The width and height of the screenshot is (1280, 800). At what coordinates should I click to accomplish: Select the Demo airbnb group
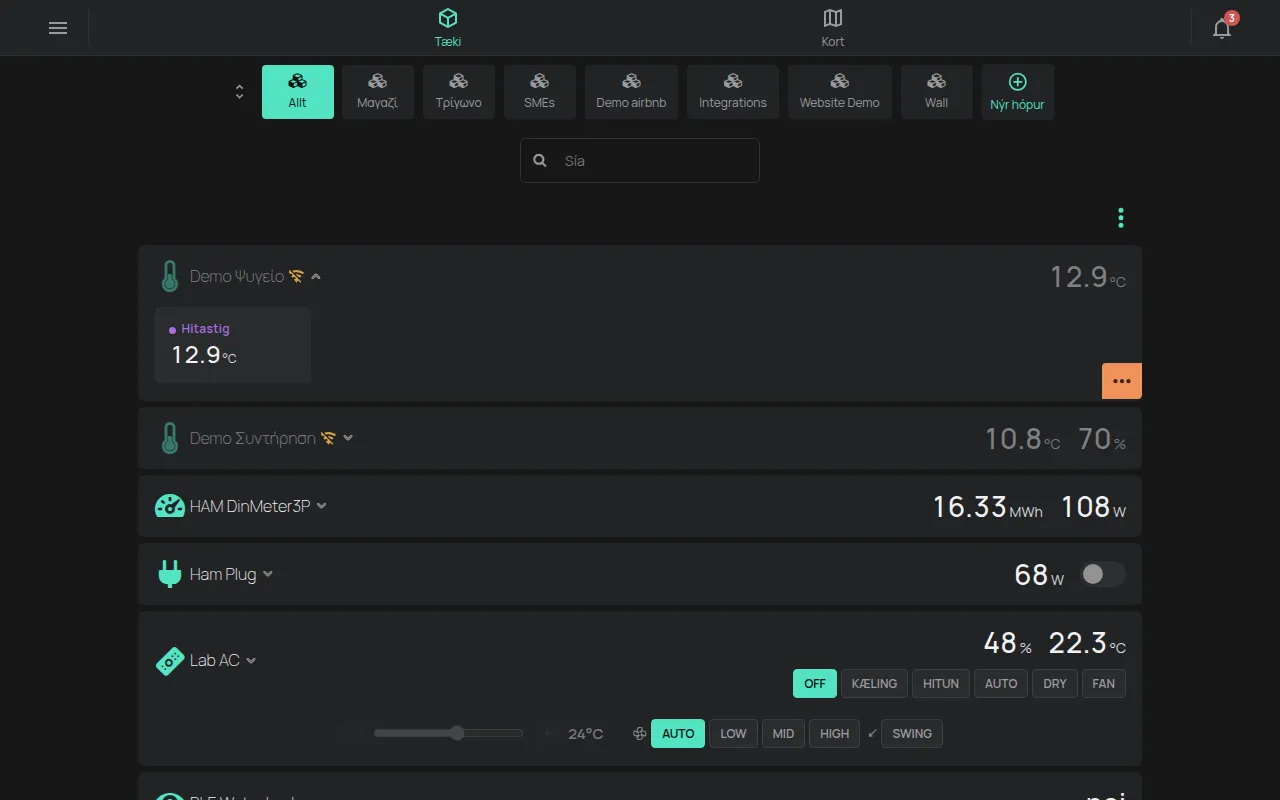point(631,92)
